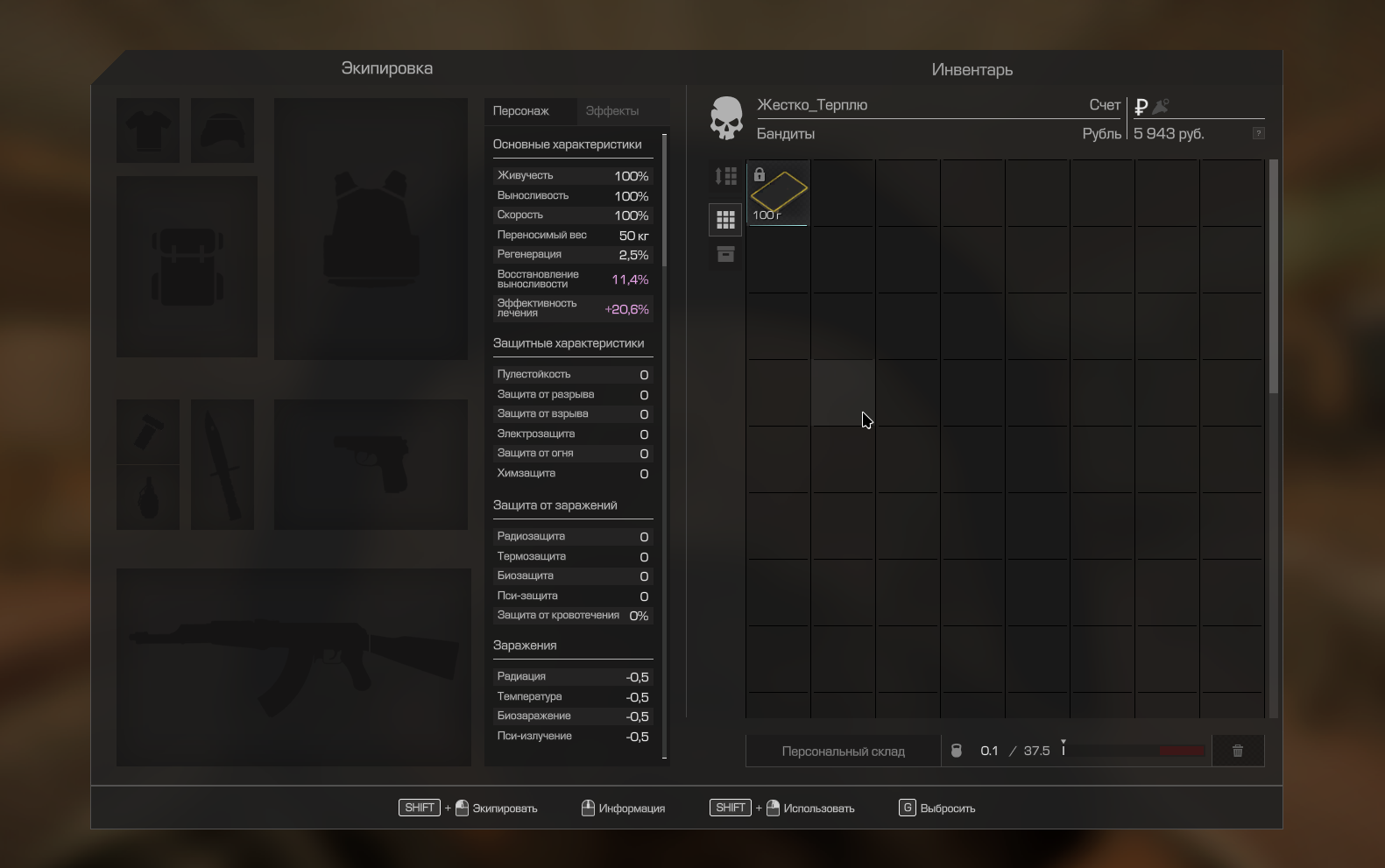This screenshot has width=1385, height=868.
Task: Select the grid view inventory icon
Action: 725,220
